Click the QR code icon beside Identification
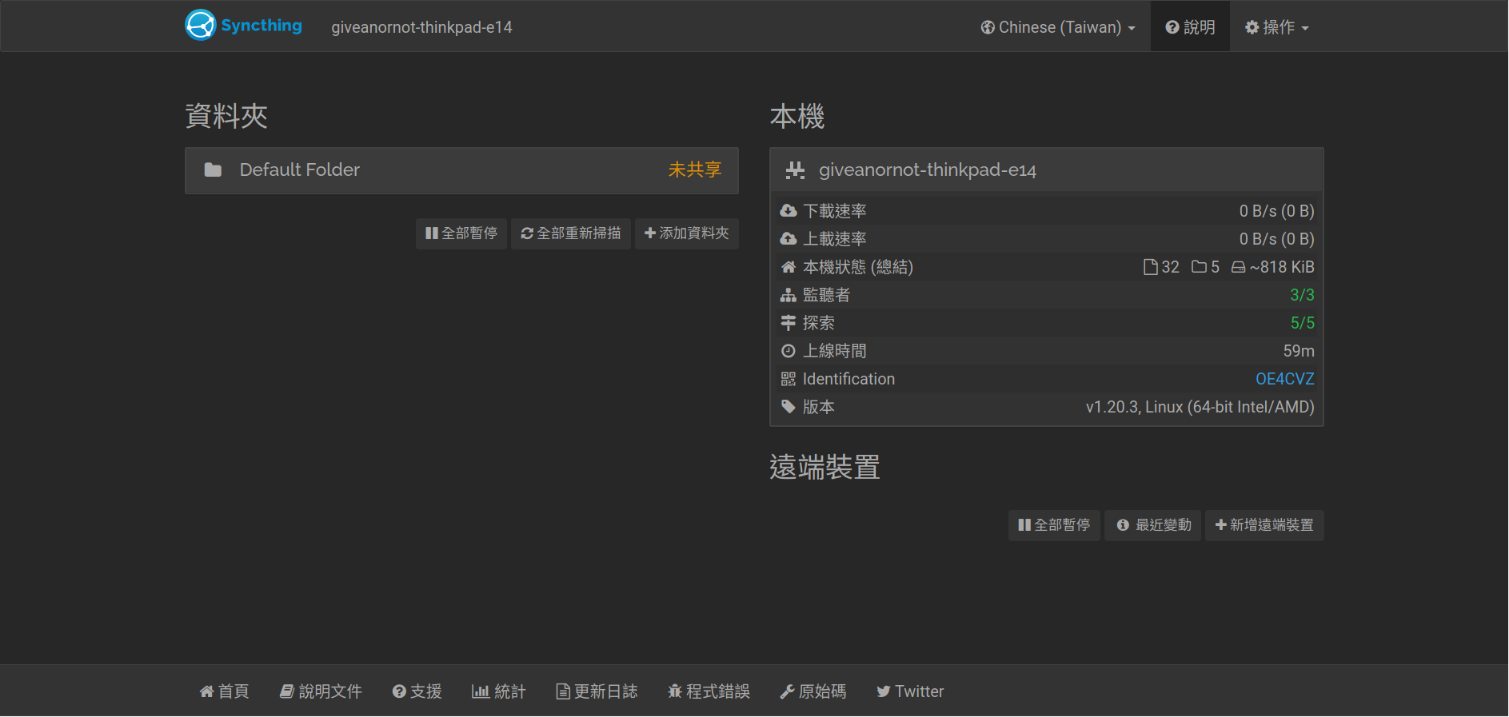This screenshot has height=717, width=1509. pos(788,379)
